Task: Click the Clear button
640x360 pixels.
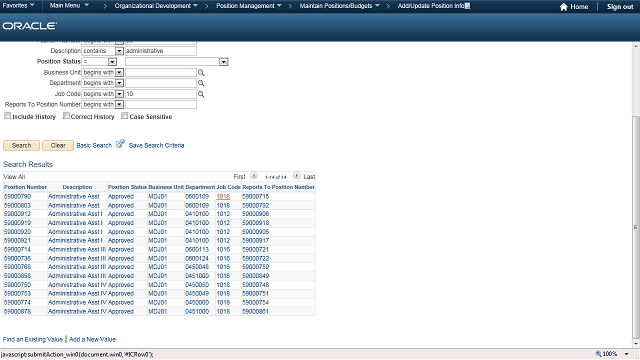Action: pos(58,145)
